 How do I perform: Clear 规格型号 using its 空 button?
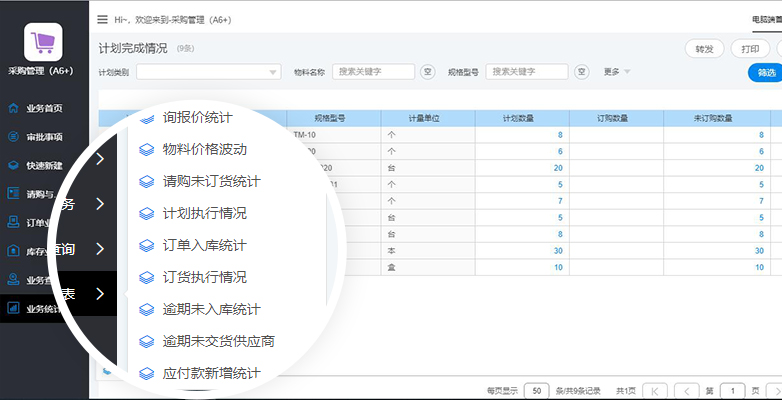tap(582, 72)
